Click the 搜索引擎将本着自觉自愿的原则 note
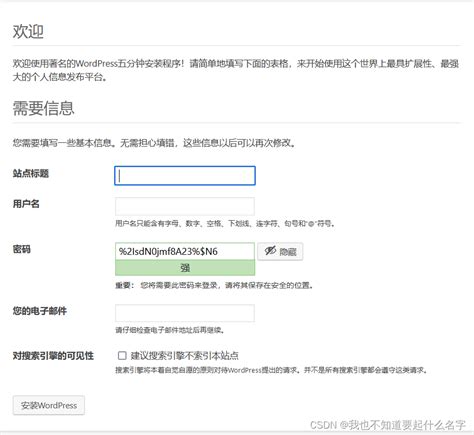The image size is (474, 435). (x=272, y=370)
